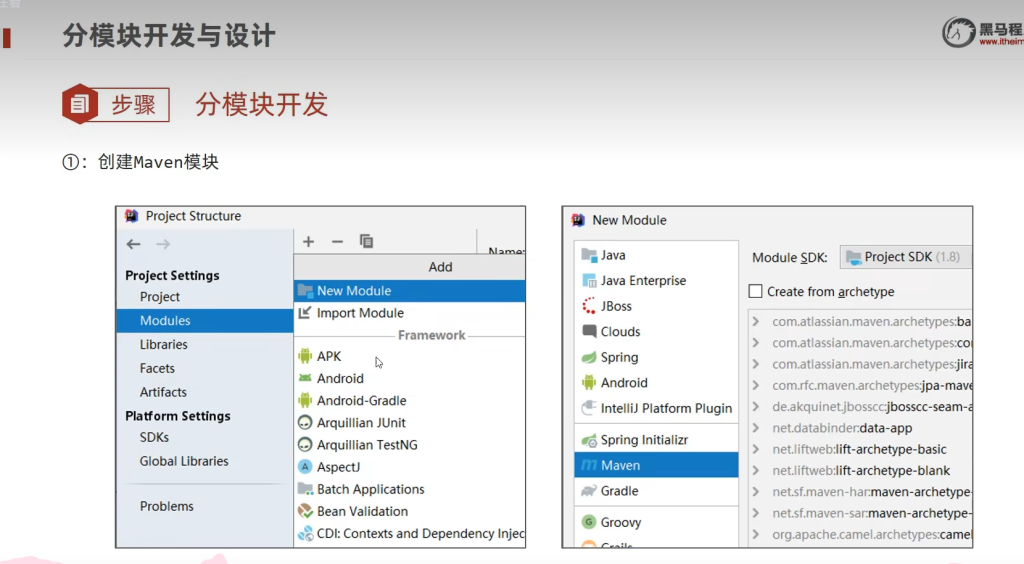Click the Gradle elephant icon
1024x564 pixels.
(588, 491)
